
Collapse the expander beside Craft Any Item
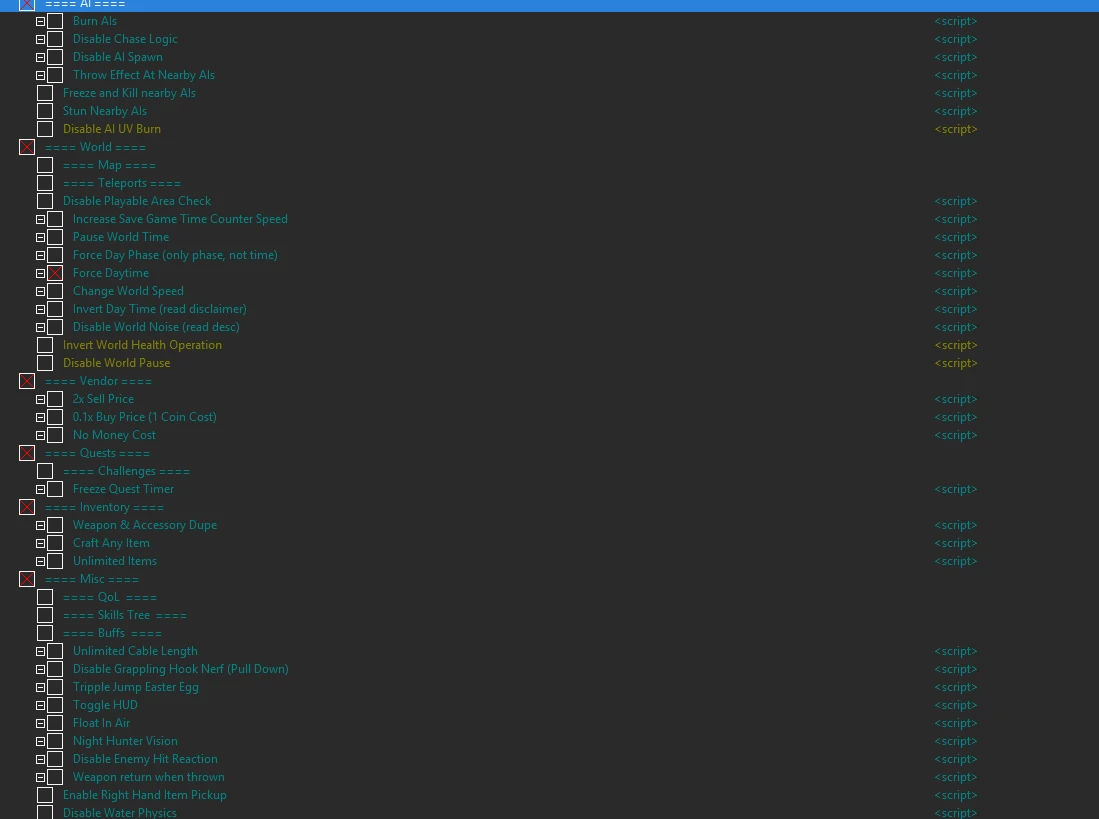click(x=40, y=543)
